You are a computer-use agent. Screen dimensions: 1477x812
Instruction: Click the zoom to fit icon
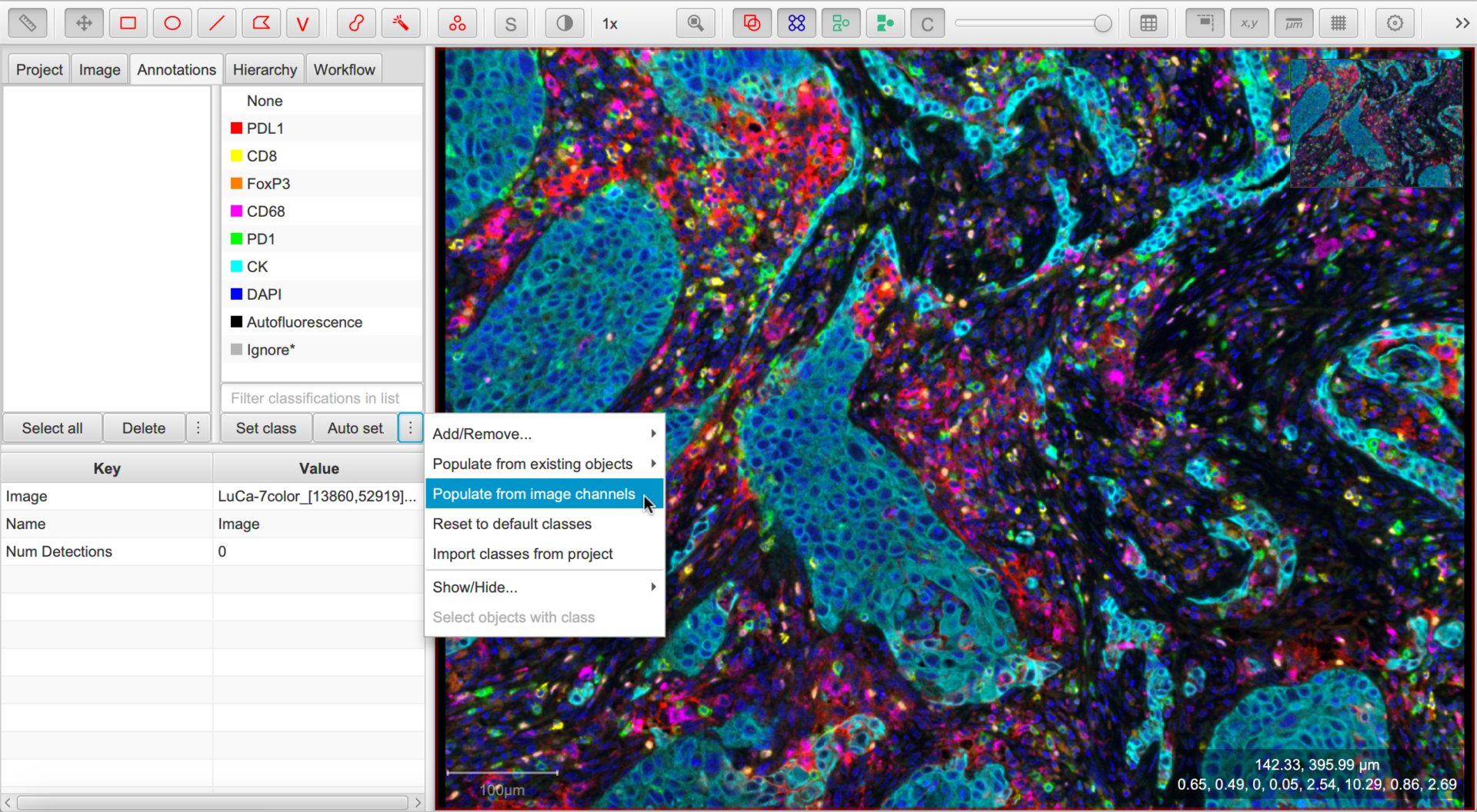(695, 23)
